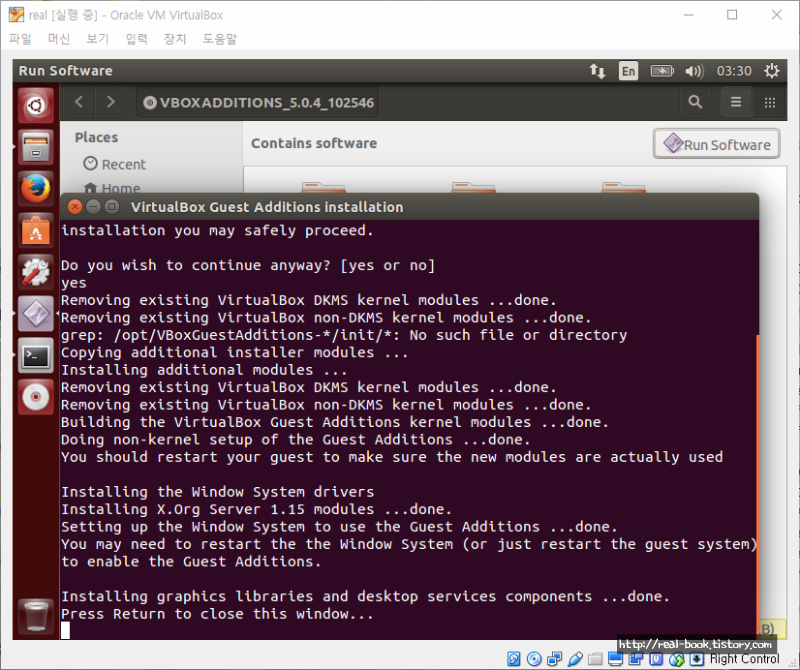Close the Guest Additions installation window

click(x=75, y=207)
